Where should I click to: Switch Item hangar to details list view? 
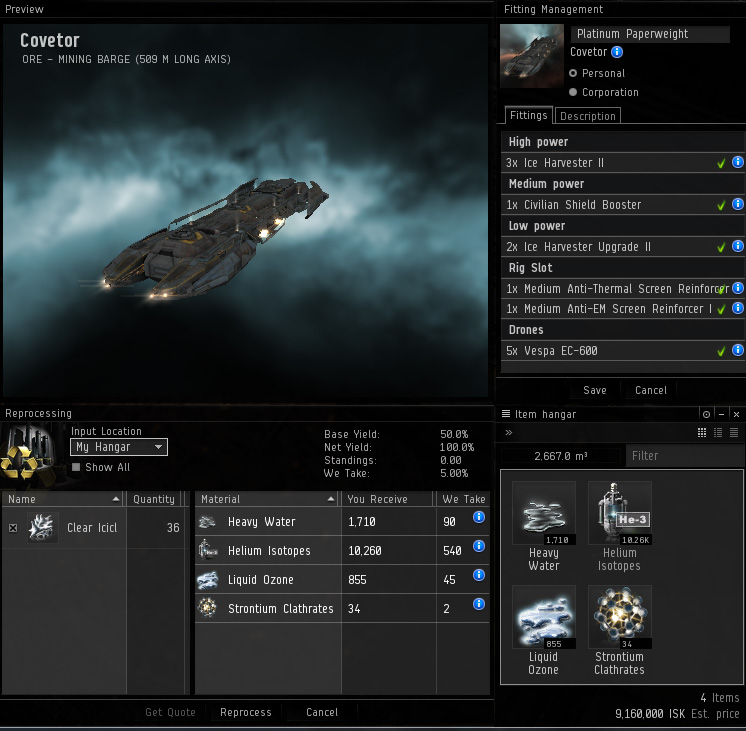click(x=718, y=433)
